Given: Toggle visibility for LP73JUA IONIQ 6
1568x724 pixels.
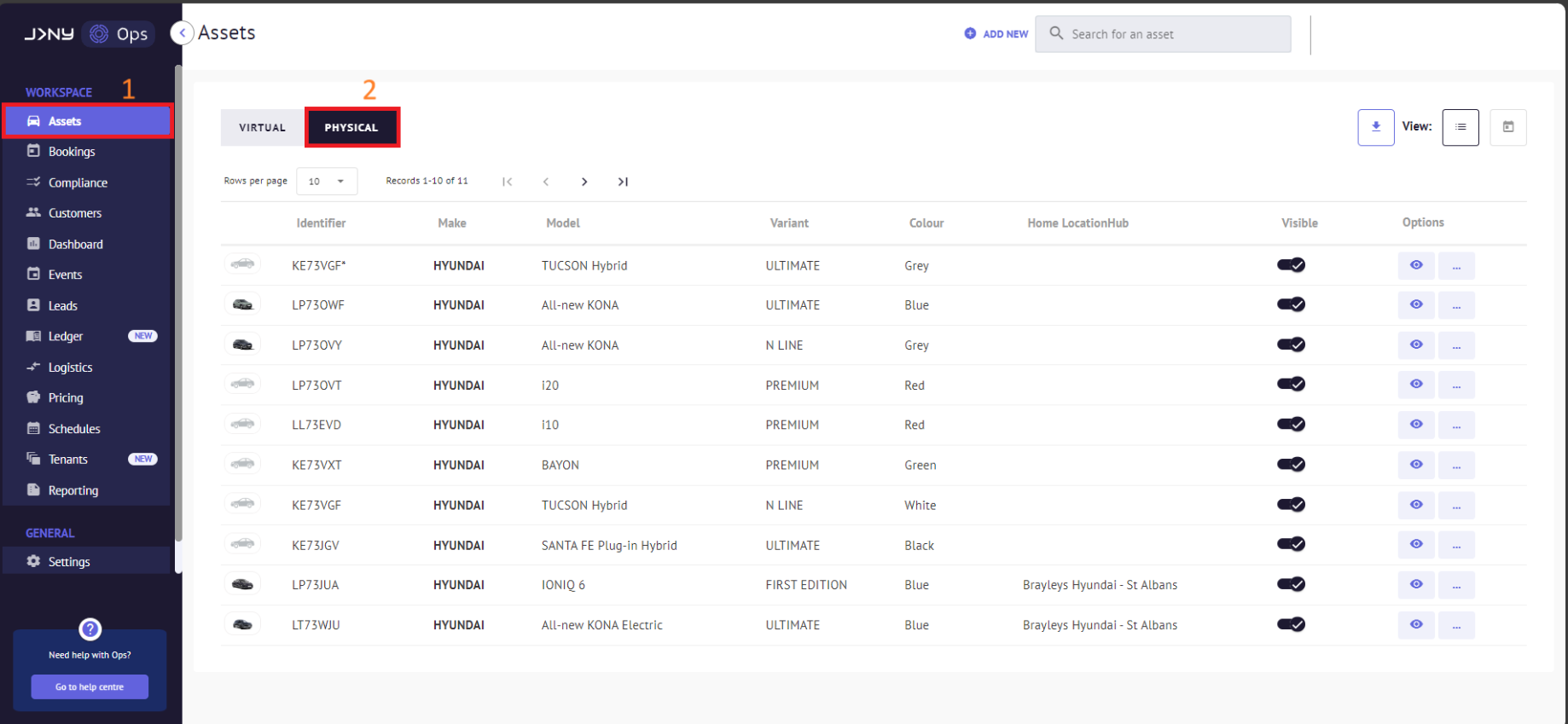Looking at the screenshot, I should click(1291, 584).
